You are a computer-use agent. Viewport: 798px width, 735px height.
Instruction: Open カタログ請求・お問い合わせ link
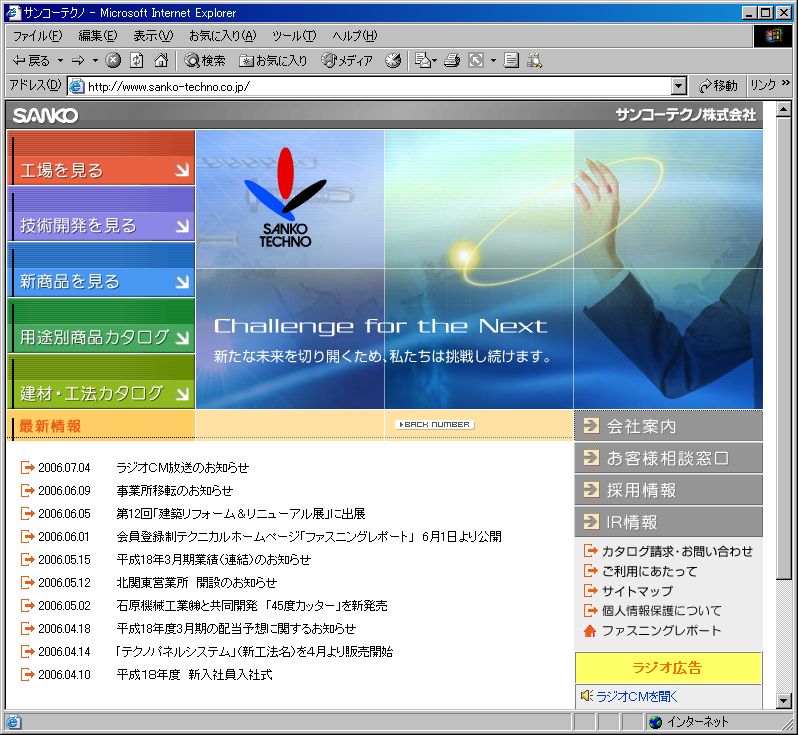pyautogui.click(x=677, y=551)
